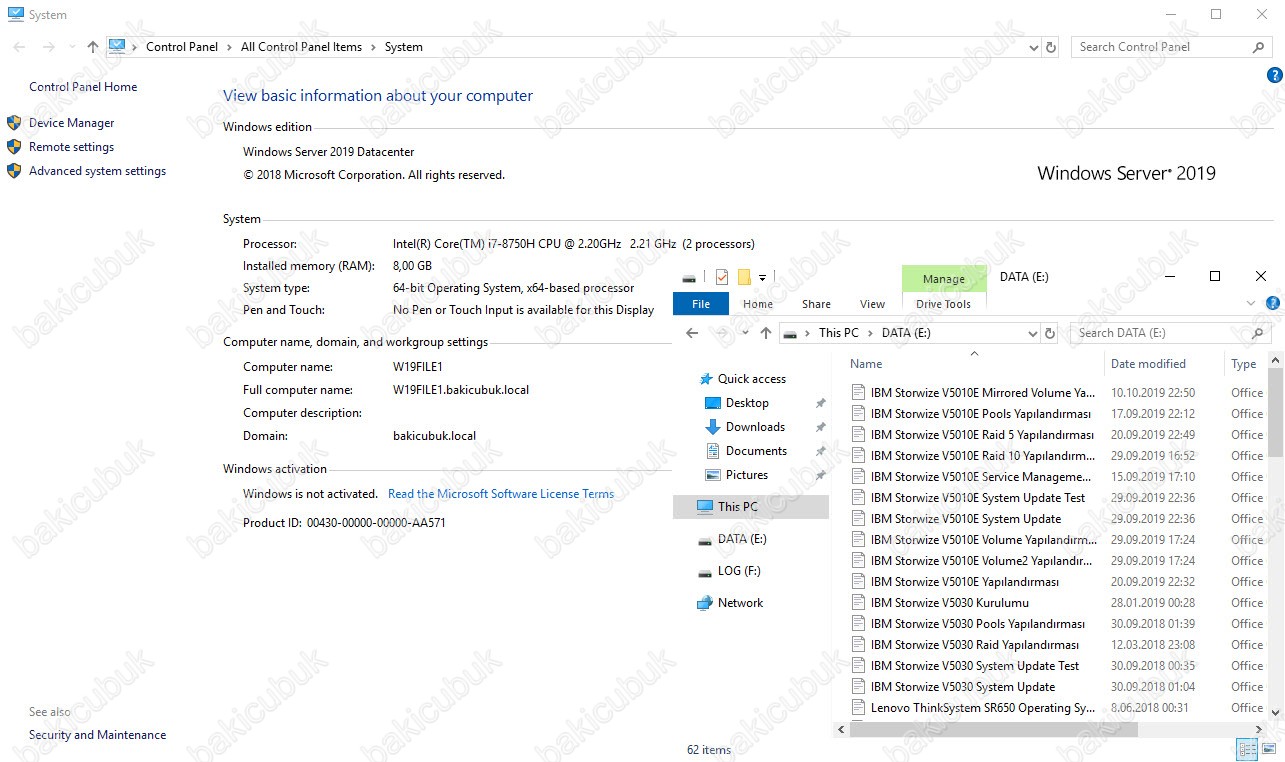The height and width of the screenshot is (762, 1285).
Task: Open Explorer recent locations dropdown
Action: (x=743, y=334)
